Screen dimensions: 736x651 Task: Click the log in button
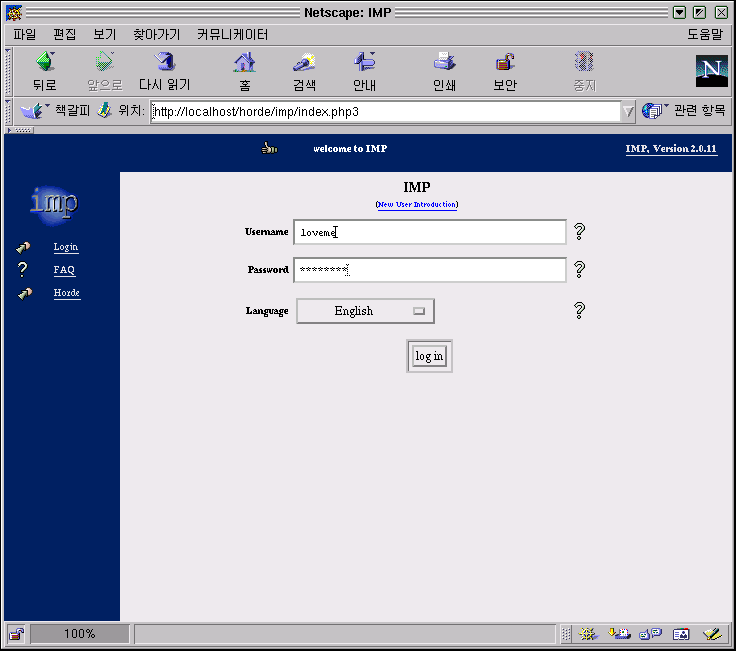click(x=429, y=356)
